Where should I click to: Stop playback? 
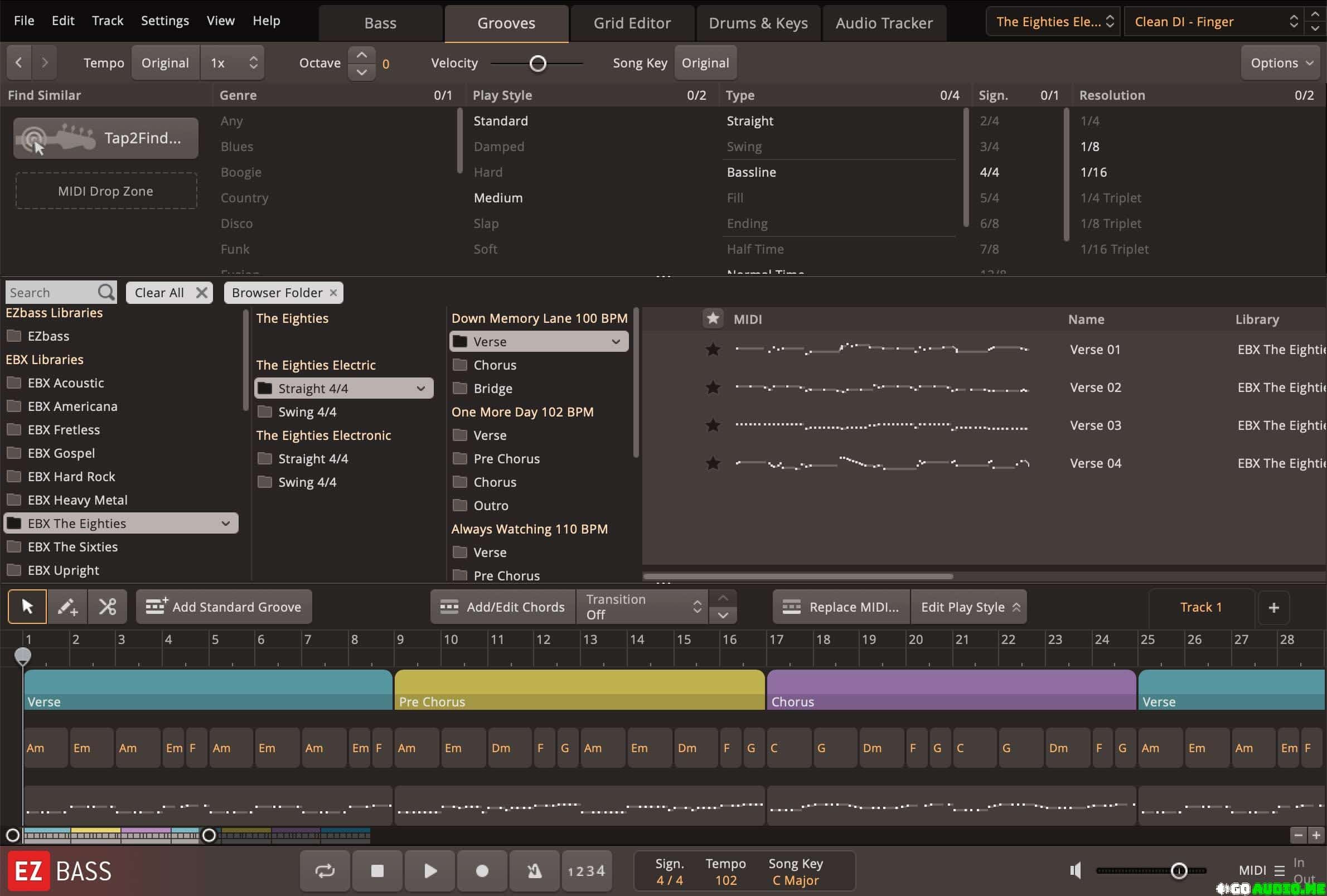[377, 871]
